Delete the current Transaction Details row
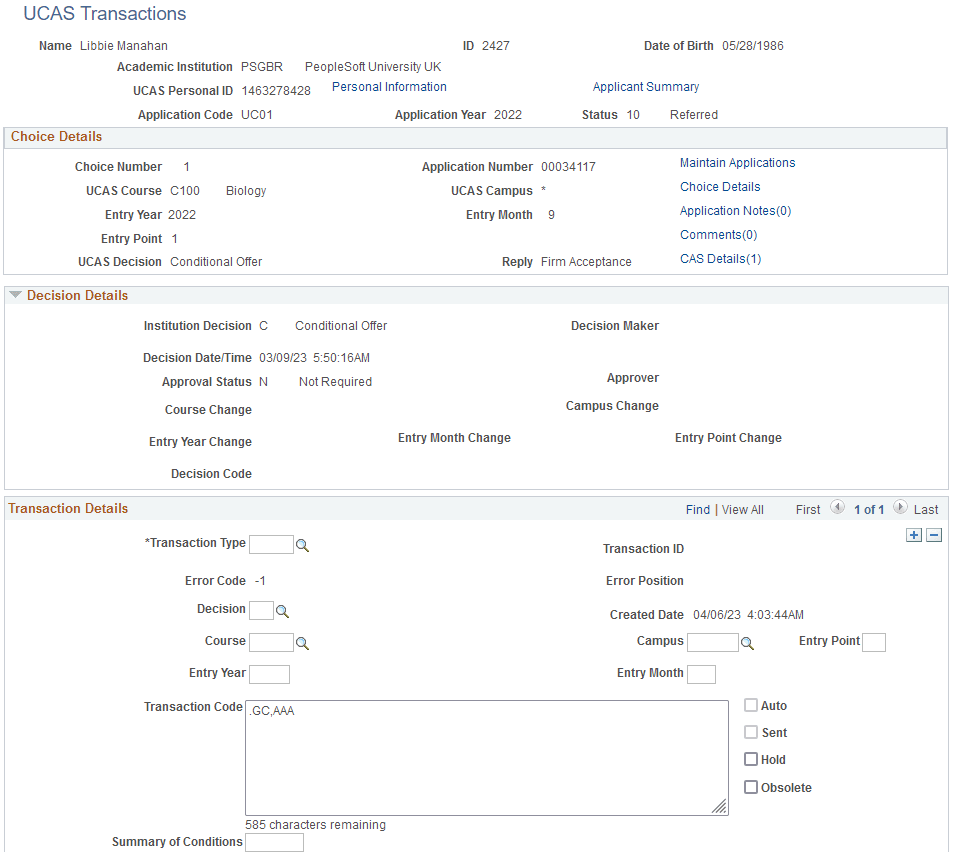The width and height of the screenshot is (955, 852). [x=933, y=535]
